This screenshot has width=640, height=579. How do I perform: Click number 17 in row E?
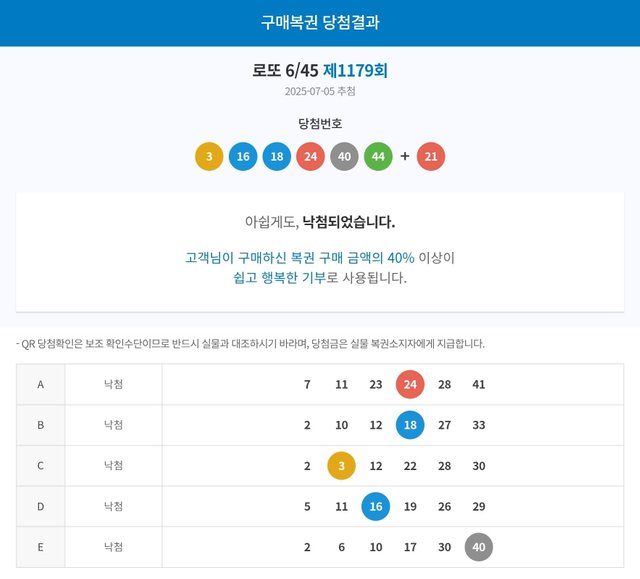pos(410,547)
